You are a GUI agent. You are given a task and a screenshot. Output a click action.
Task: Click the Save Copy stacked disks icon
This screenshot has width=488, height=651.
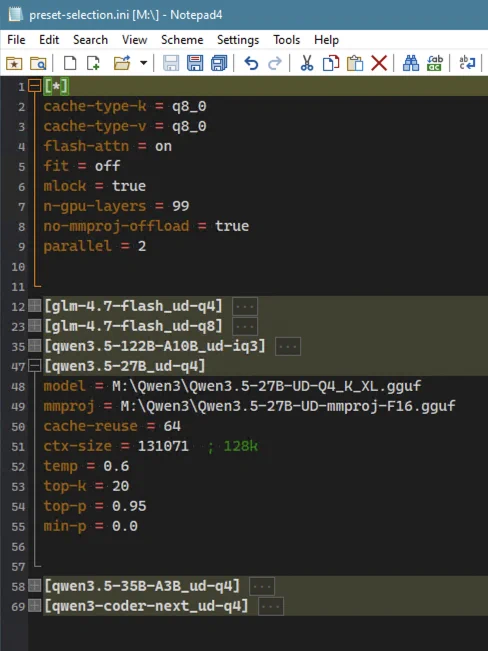[x=219, y=64]
